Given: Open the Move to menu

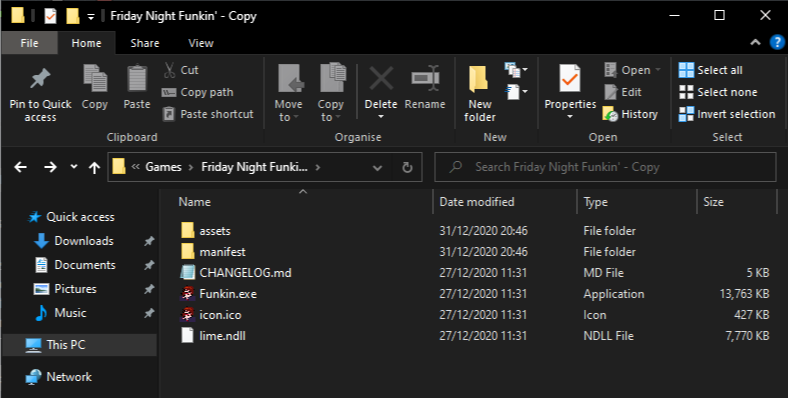Looking at the screenshot, I should (x=288, y=92).
